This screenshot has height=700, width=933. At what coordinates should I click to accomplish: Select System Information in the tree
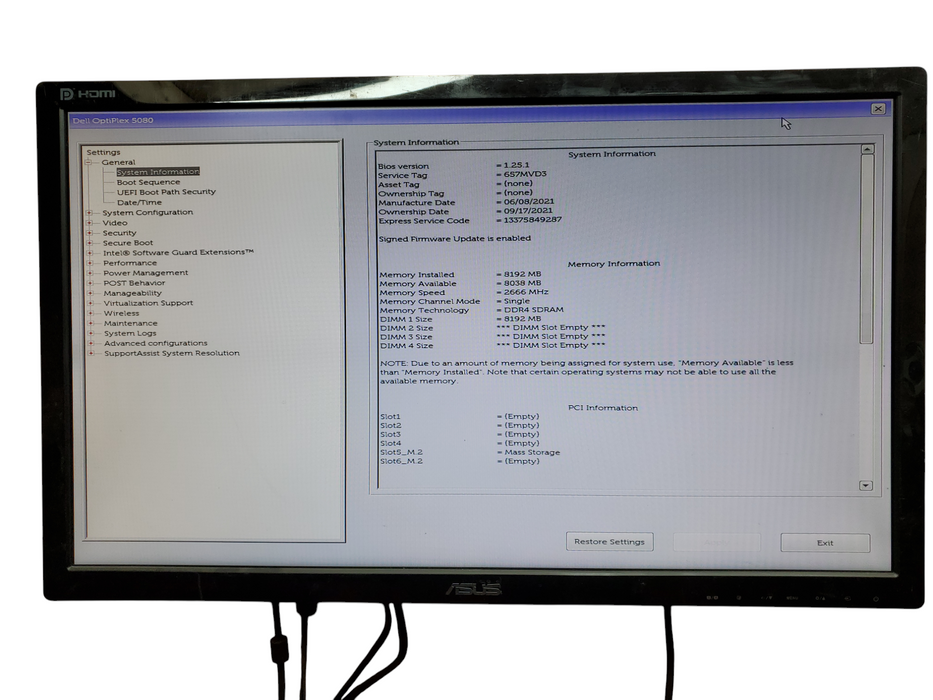158,171
